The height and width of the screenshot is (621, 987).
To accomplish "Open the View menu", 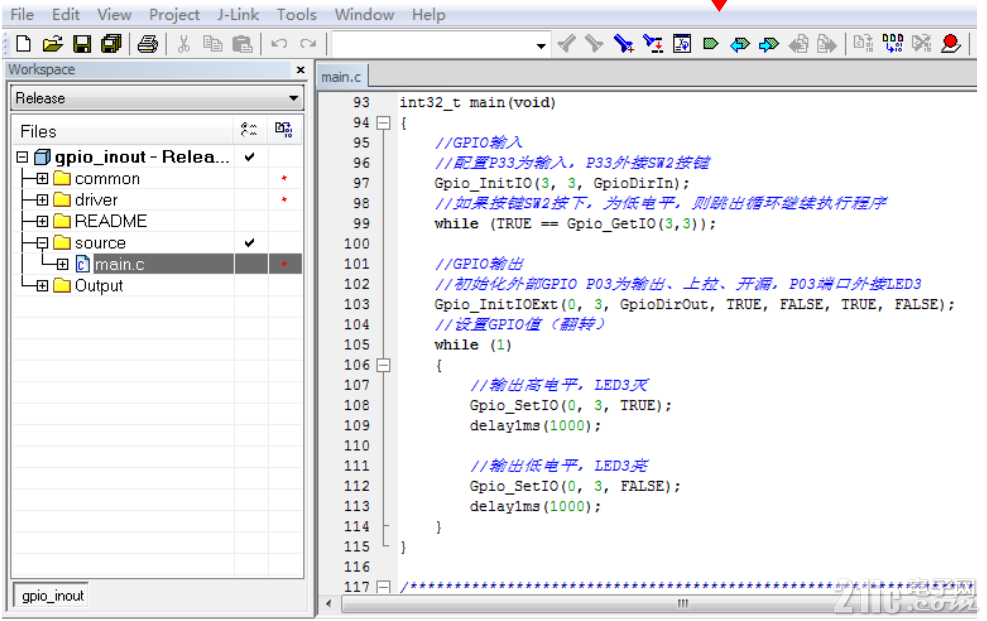I will (114, 14).
